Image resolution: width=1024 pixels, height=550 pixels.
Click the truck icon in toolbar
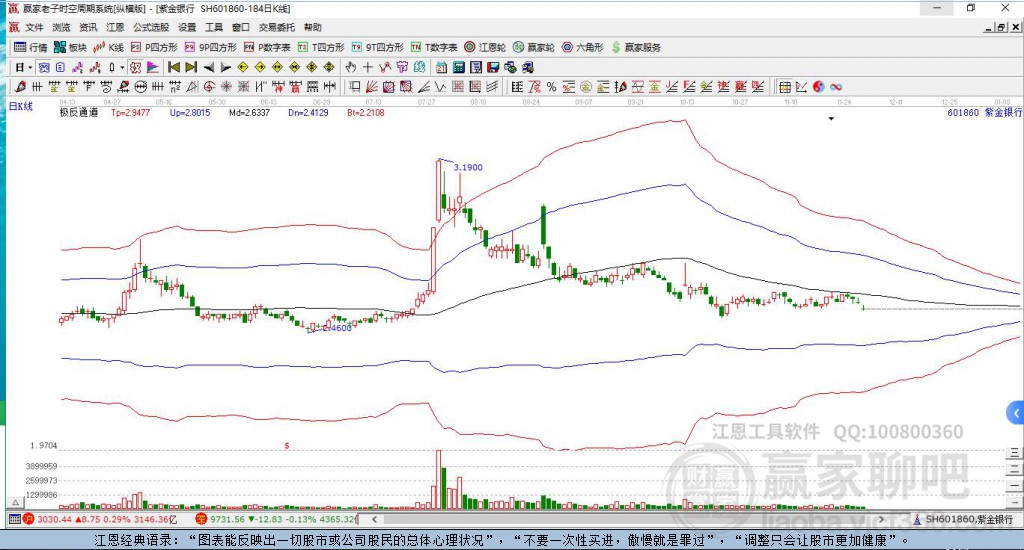pos(528,67)
